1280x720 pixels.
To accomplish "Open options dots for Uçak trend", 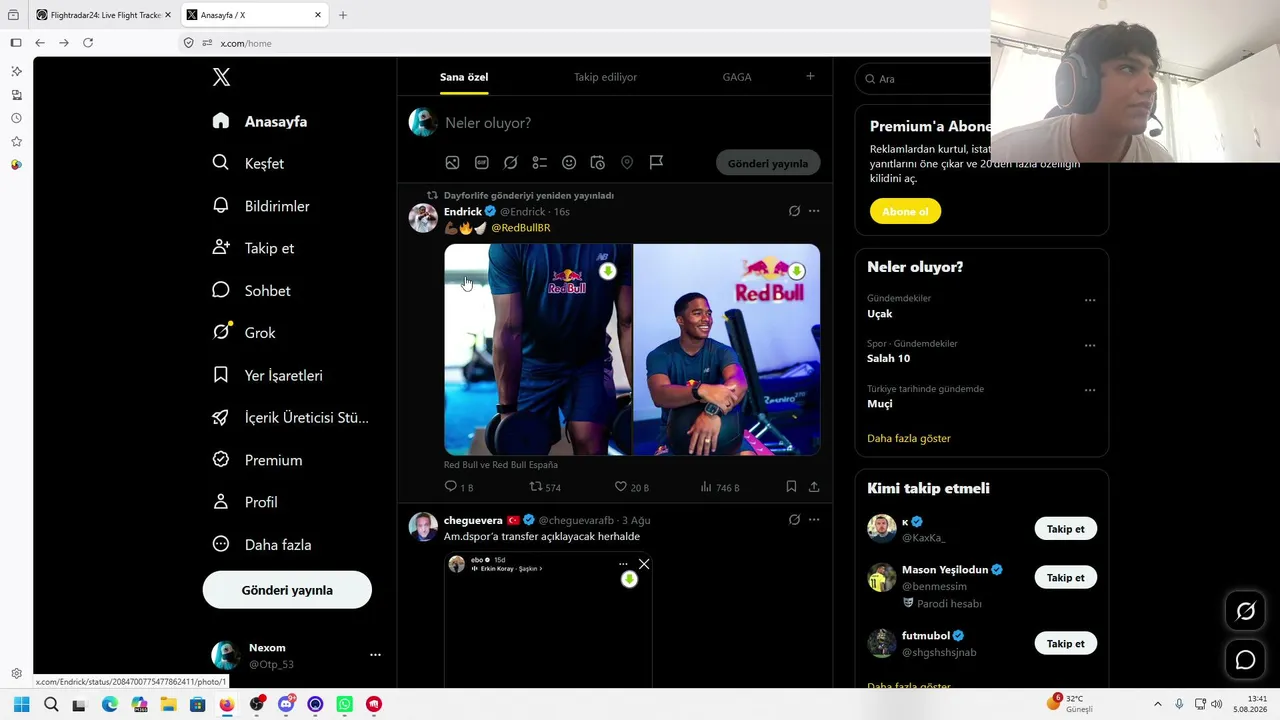I will tap(1090, 300).
